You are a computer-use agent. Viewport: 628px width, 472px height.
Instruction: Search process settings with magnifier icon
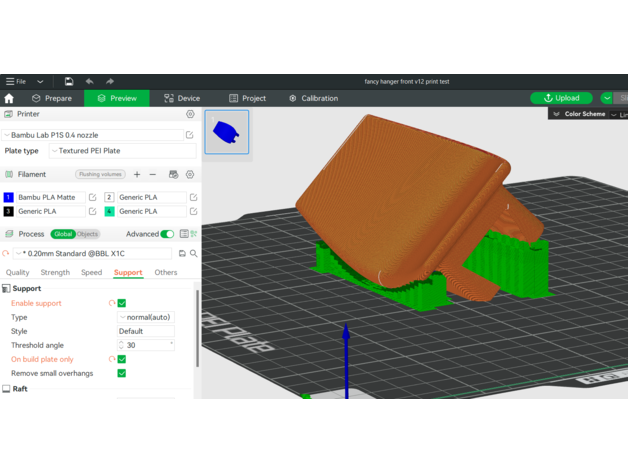coord(193,254)
